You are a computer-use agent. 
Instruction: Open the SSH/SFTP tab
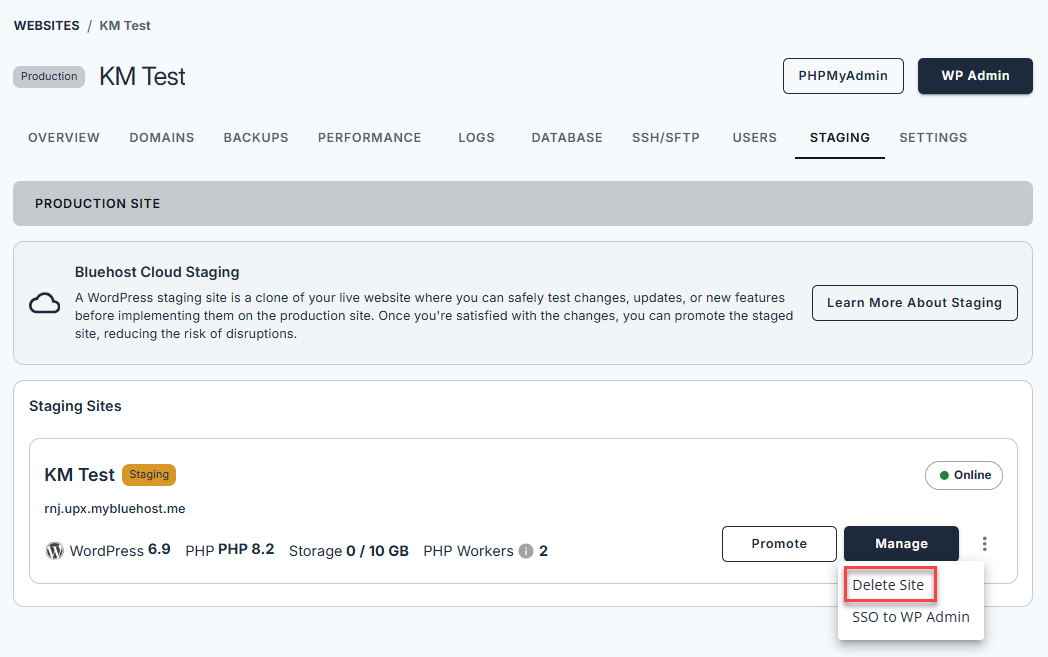pos(667,138)
